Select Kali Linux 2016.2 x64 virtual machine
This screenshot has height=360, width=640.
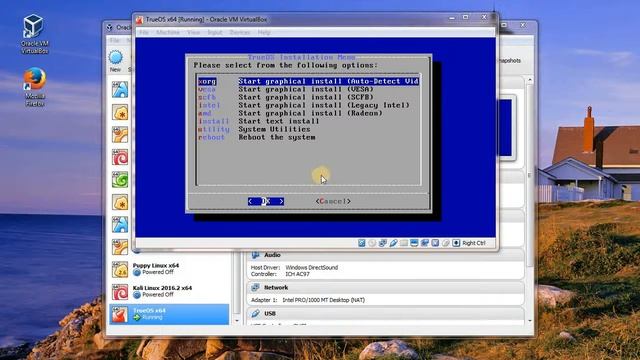(169, 291)
